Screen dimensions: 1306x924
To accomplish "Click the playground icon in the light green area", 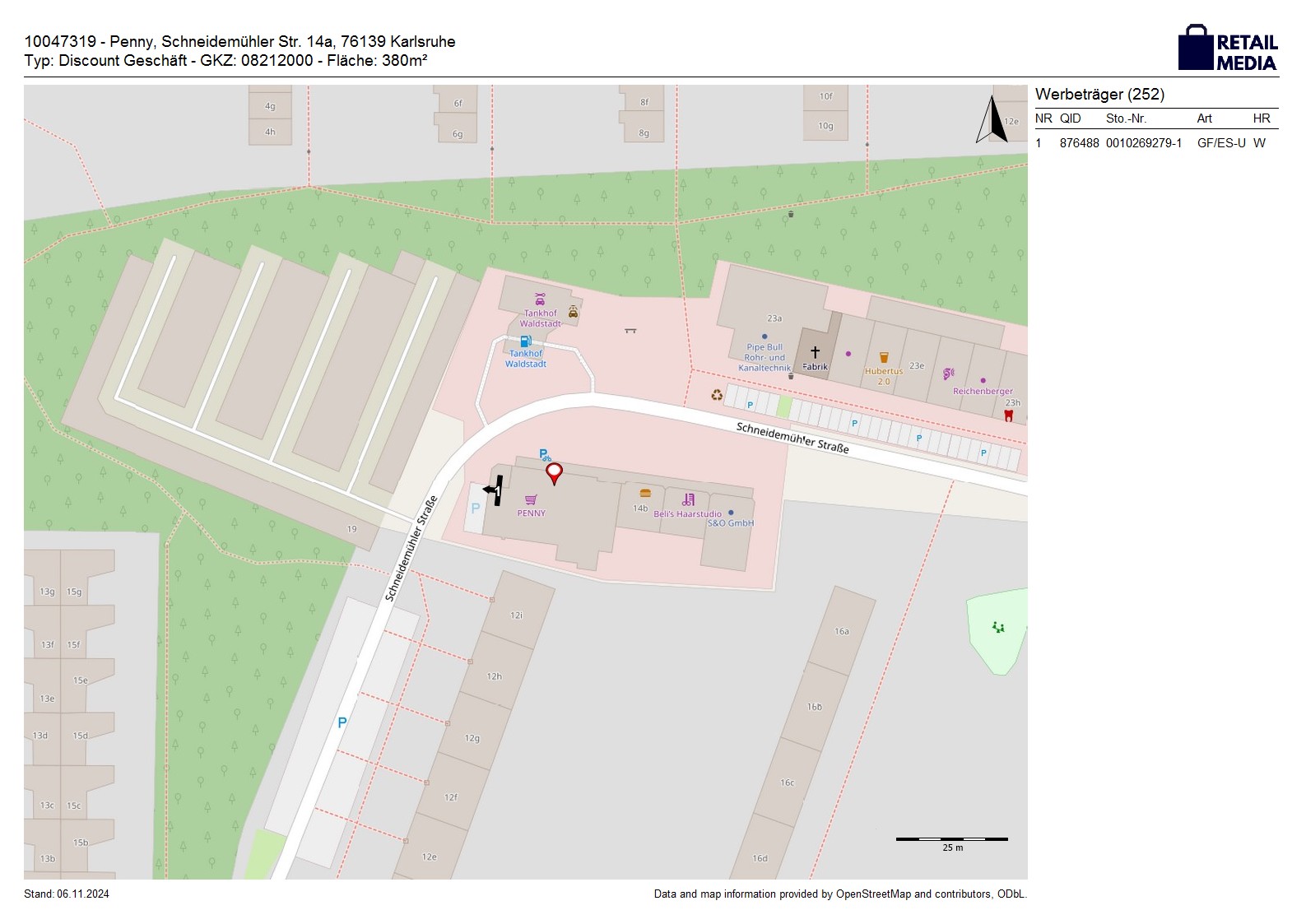I will (998, 628).
